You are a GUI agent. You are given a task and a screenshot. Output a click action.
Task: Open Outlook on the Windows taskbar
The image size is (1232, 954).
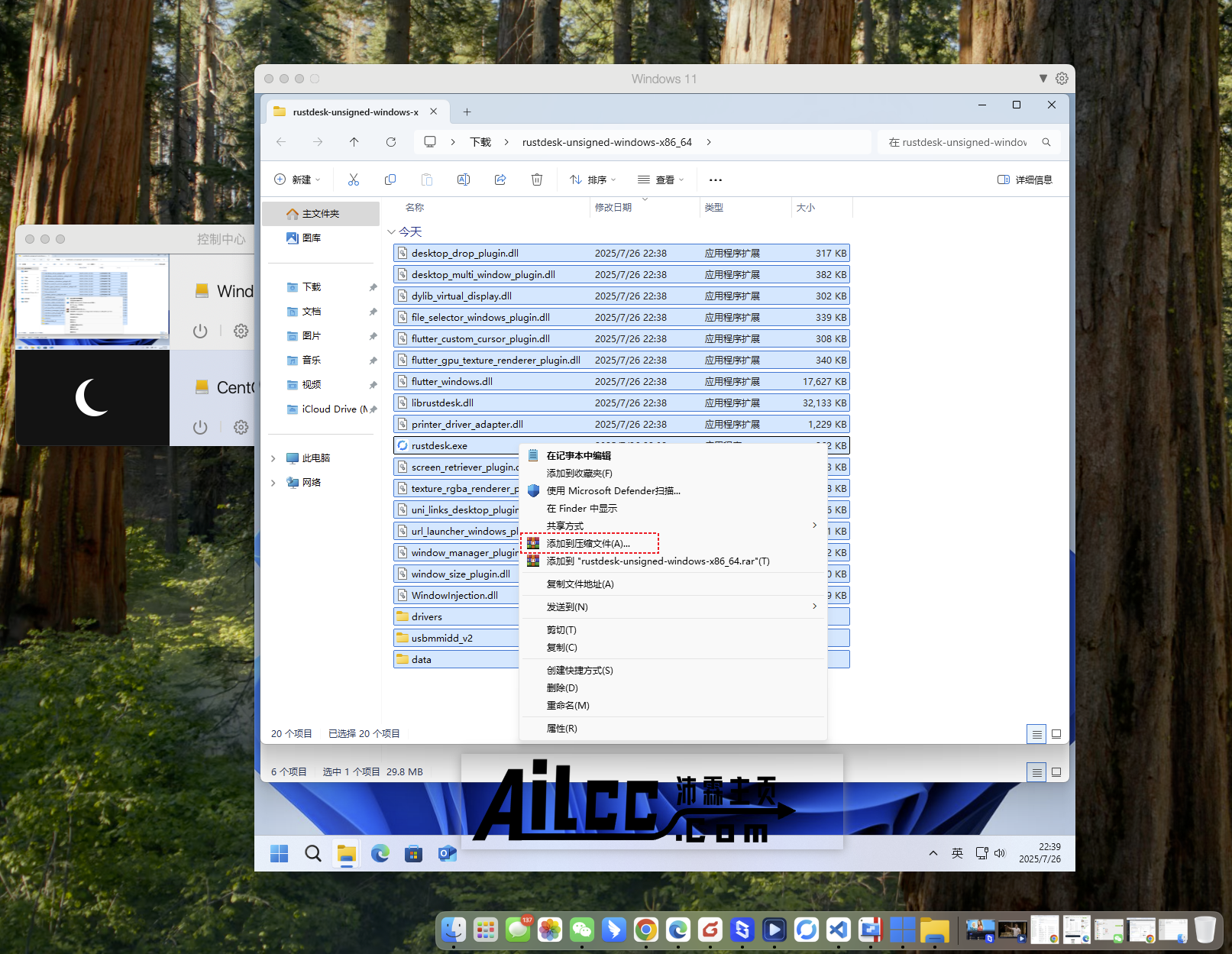coord(448,853)
